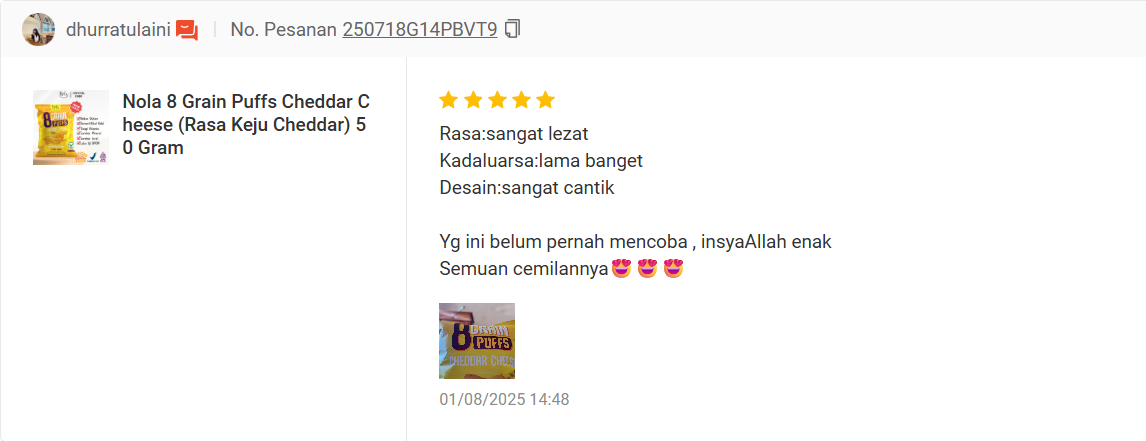
Task: Click the 'No. Pesanan' label
Action: [x=283, y=30]
